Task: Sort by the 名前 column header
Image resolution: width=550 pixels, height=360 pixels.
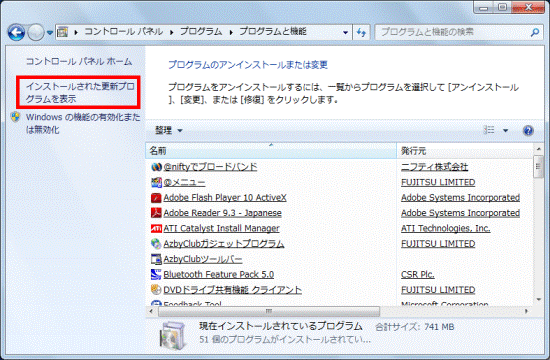Action: point(271,151)
